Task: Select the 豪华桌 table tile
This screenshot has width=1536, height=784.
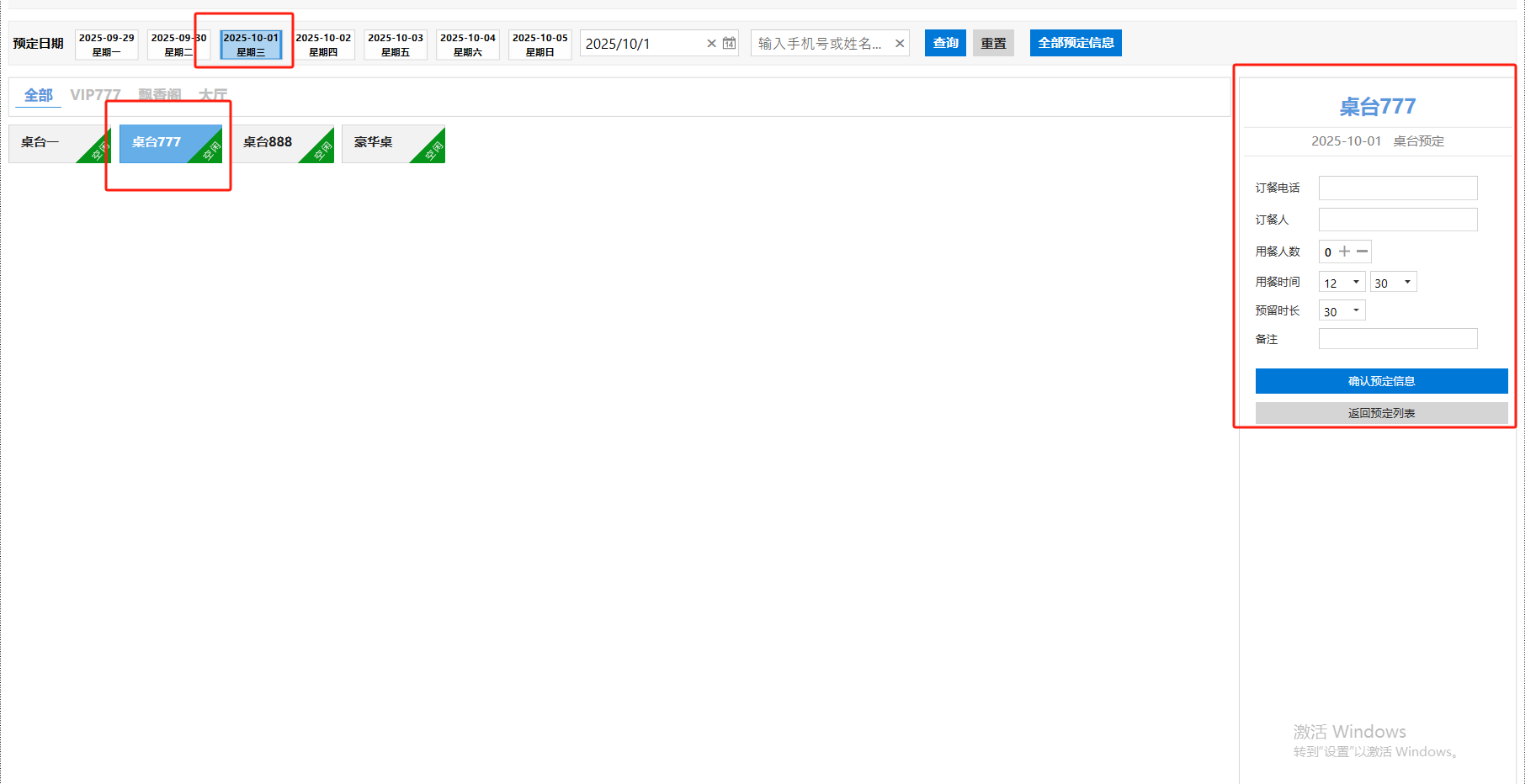Action: point(387,143)
